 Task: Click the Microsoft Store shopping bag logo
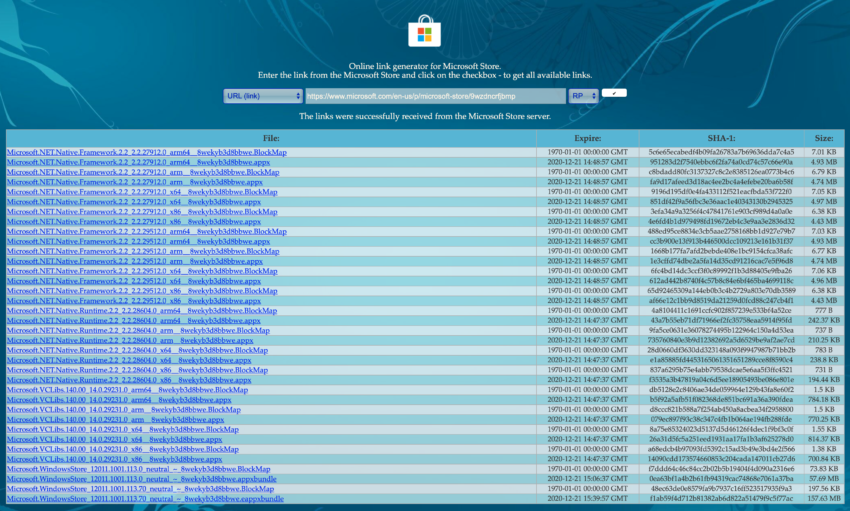[x=424, y=31]
